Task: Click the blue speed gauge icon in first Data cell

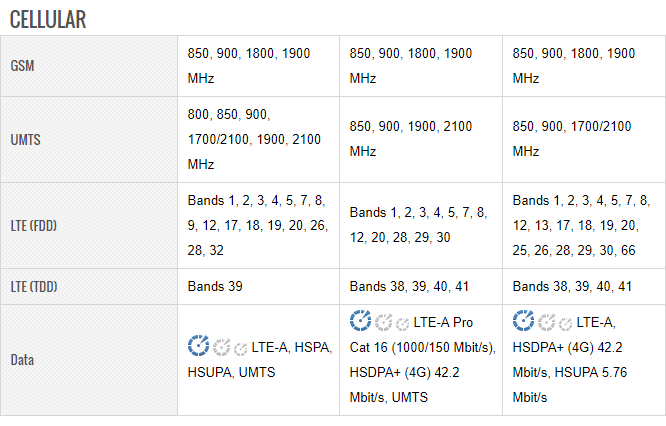Action: [199, 346]
